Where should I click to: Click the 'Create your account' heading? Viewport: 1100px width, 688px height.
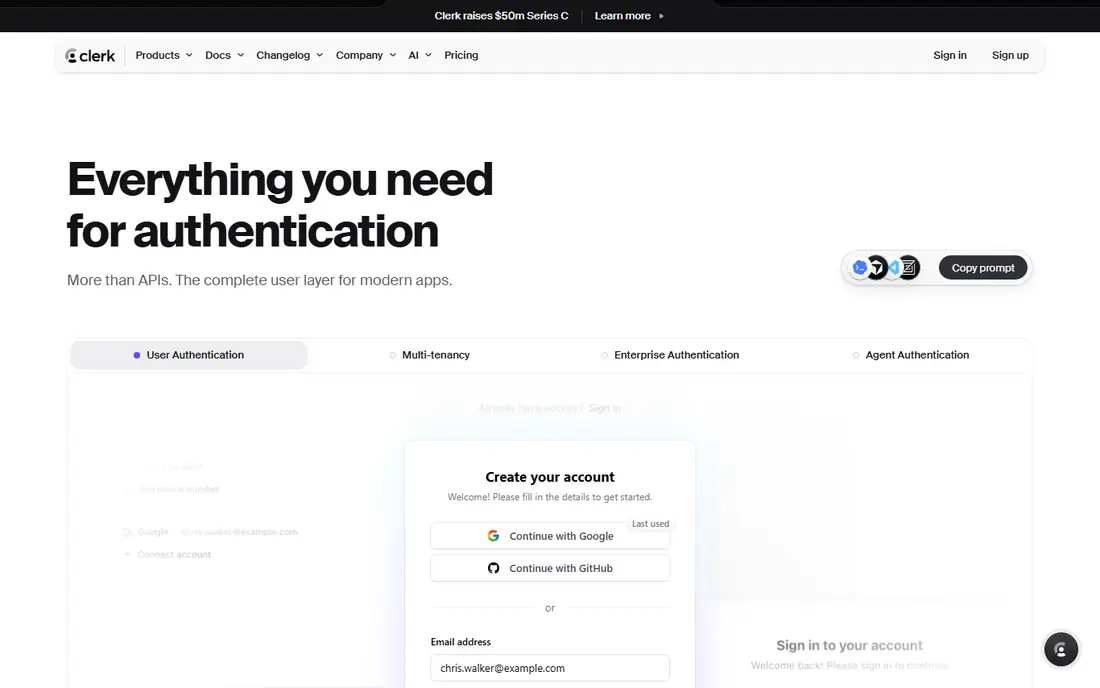pyautogui.click(x=550, y=477)
